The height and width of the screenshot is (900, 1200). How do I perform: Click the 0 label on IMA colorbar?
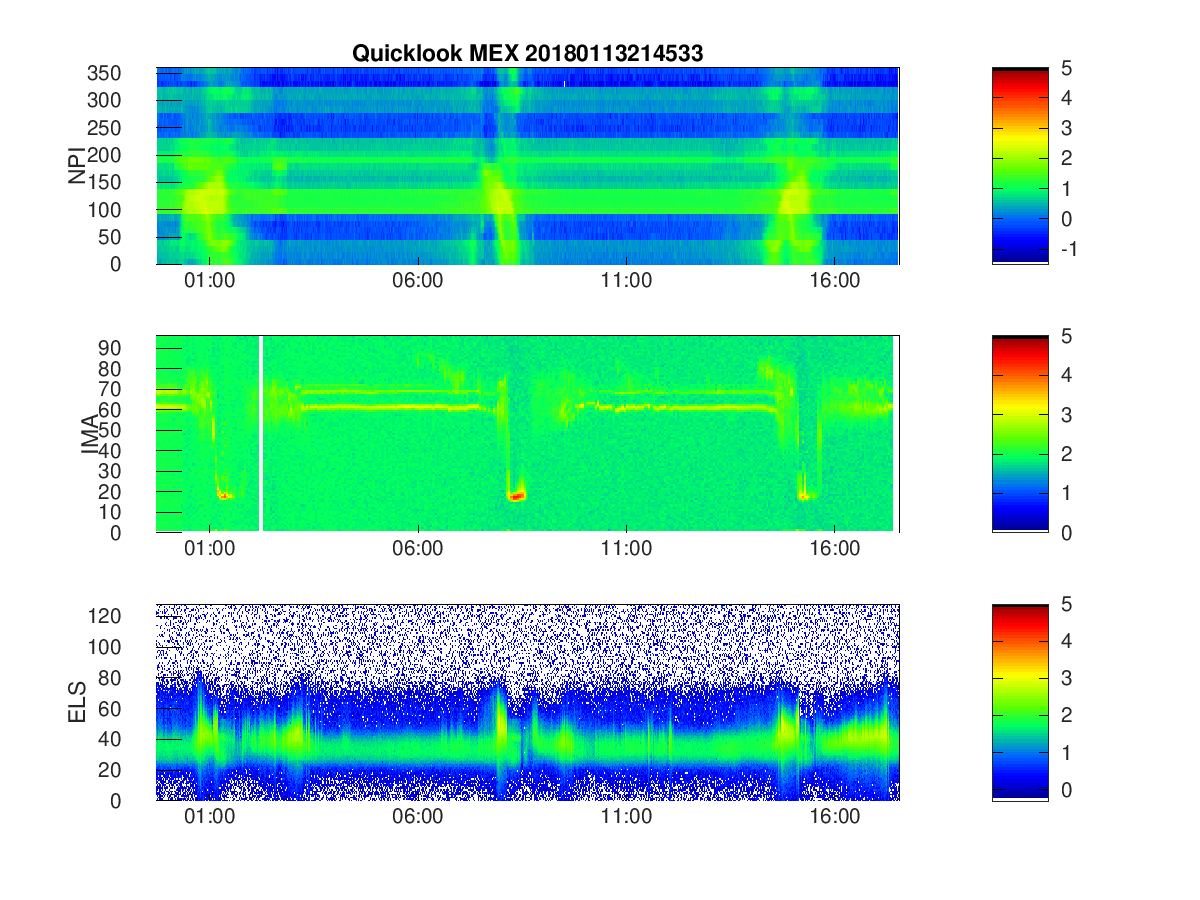click(1066, 532)
